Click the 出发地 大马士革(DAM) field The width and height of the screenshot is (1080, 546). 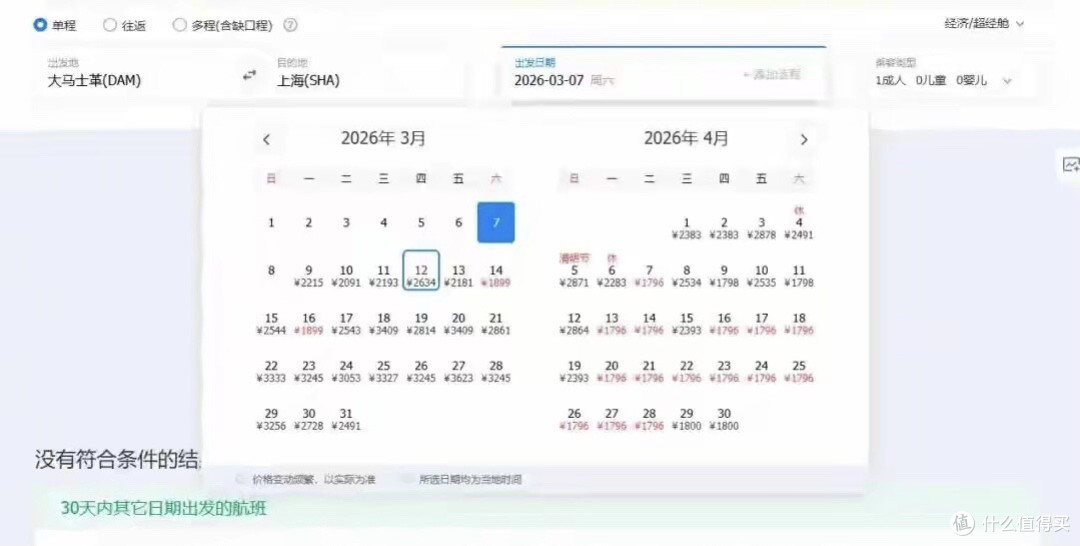[x=138, y=74]
